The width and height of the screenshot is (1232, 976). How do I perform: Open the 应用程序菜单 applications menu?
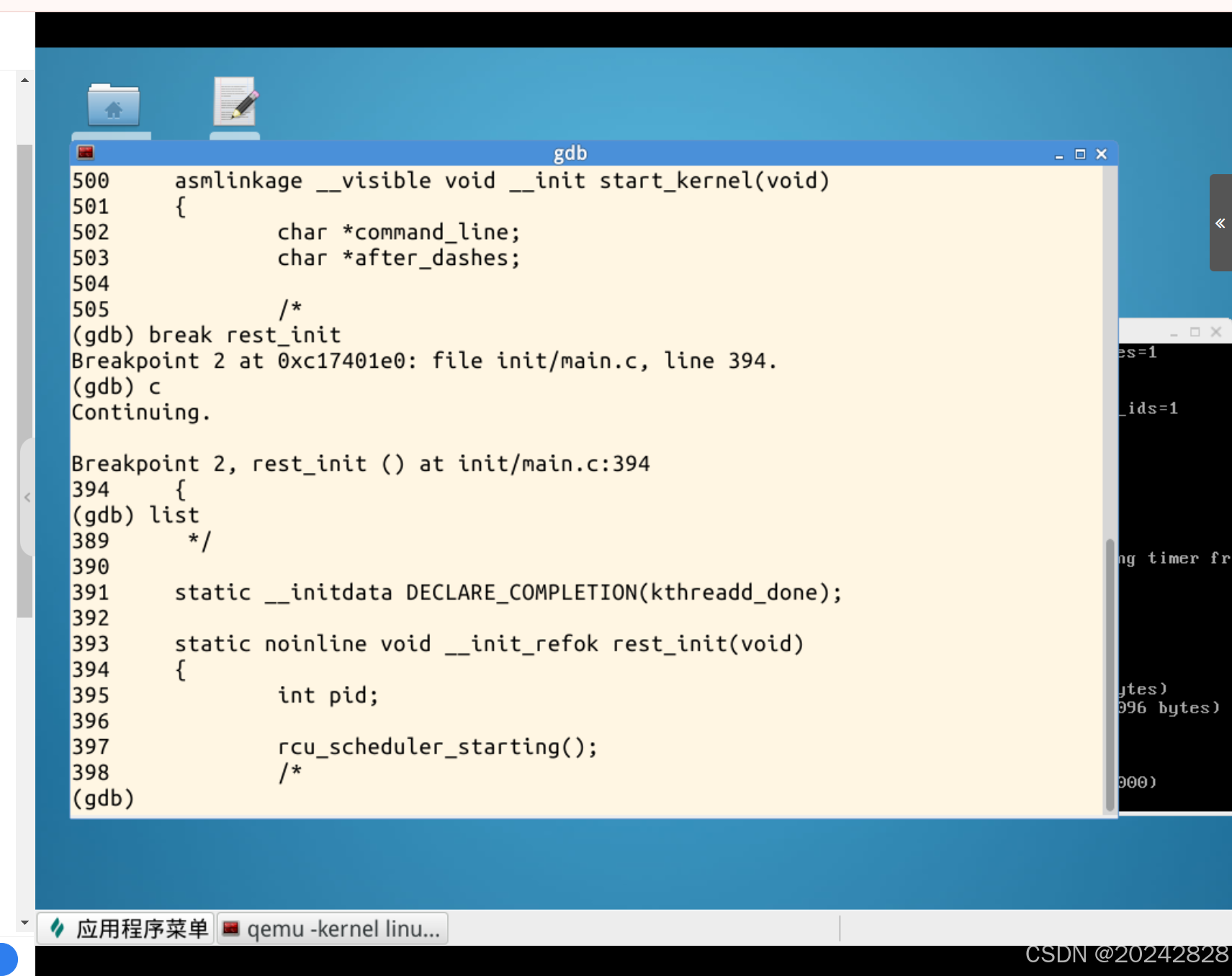tap(126, 928)
